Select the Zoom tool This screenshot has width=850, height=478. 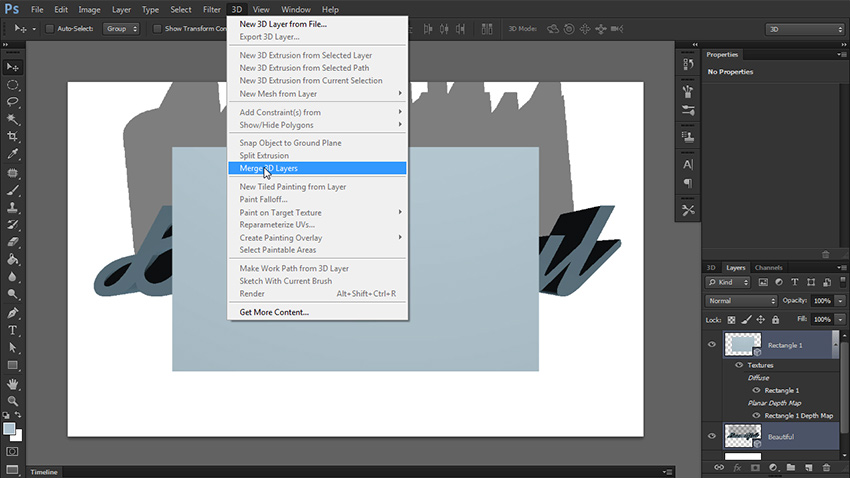point(13,400)
